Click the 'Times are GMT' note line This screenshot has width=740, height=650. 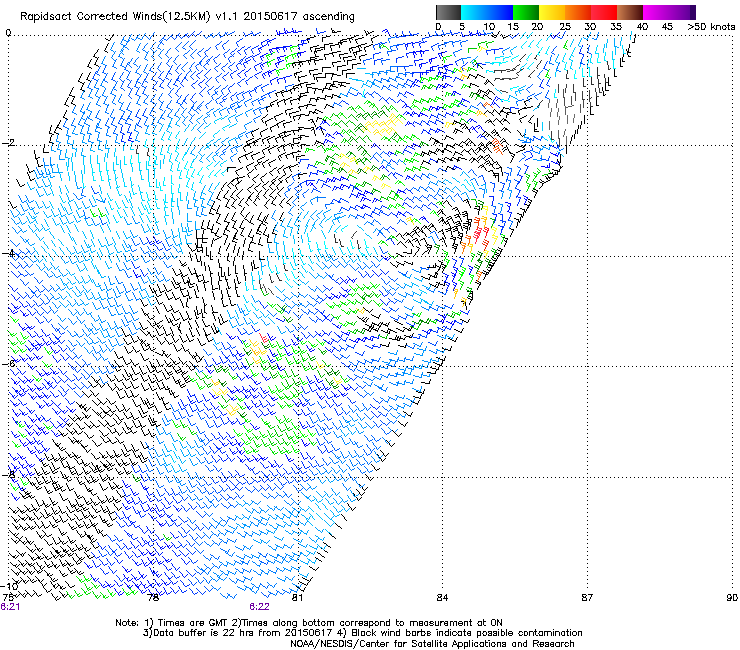(309, 623)
